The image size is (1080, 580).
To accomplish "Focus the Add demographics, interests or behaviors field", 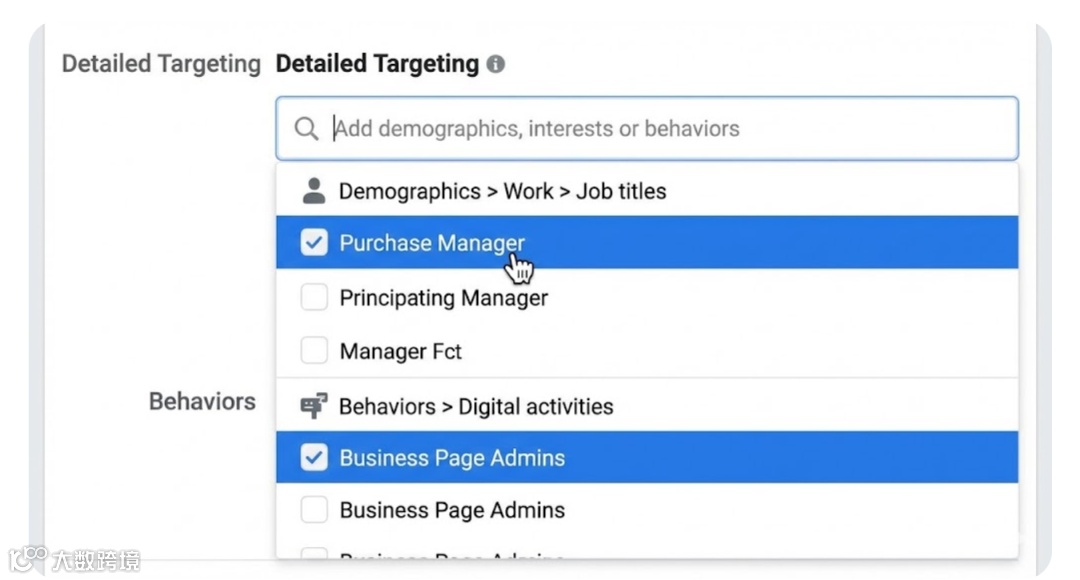I will tap(660, 129).
